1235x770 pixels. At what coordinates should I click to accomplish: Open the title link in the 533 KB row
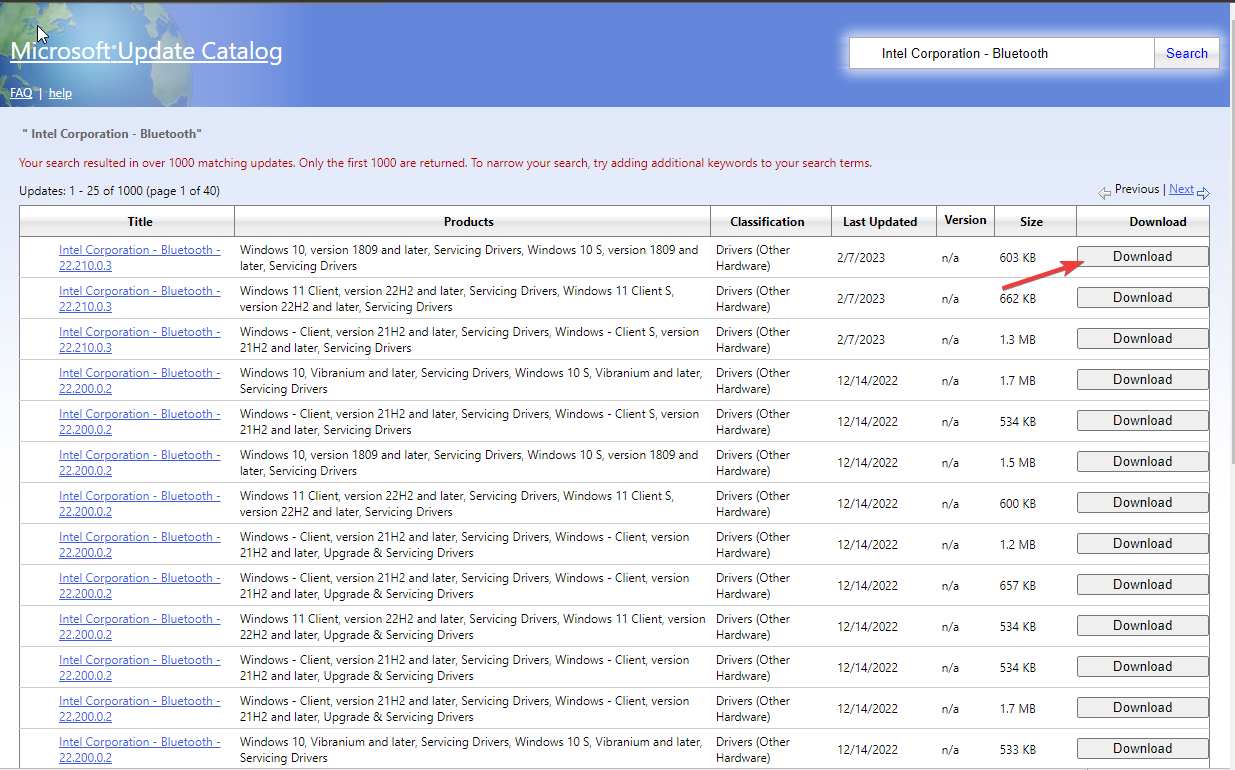click(x=140, y=750)
